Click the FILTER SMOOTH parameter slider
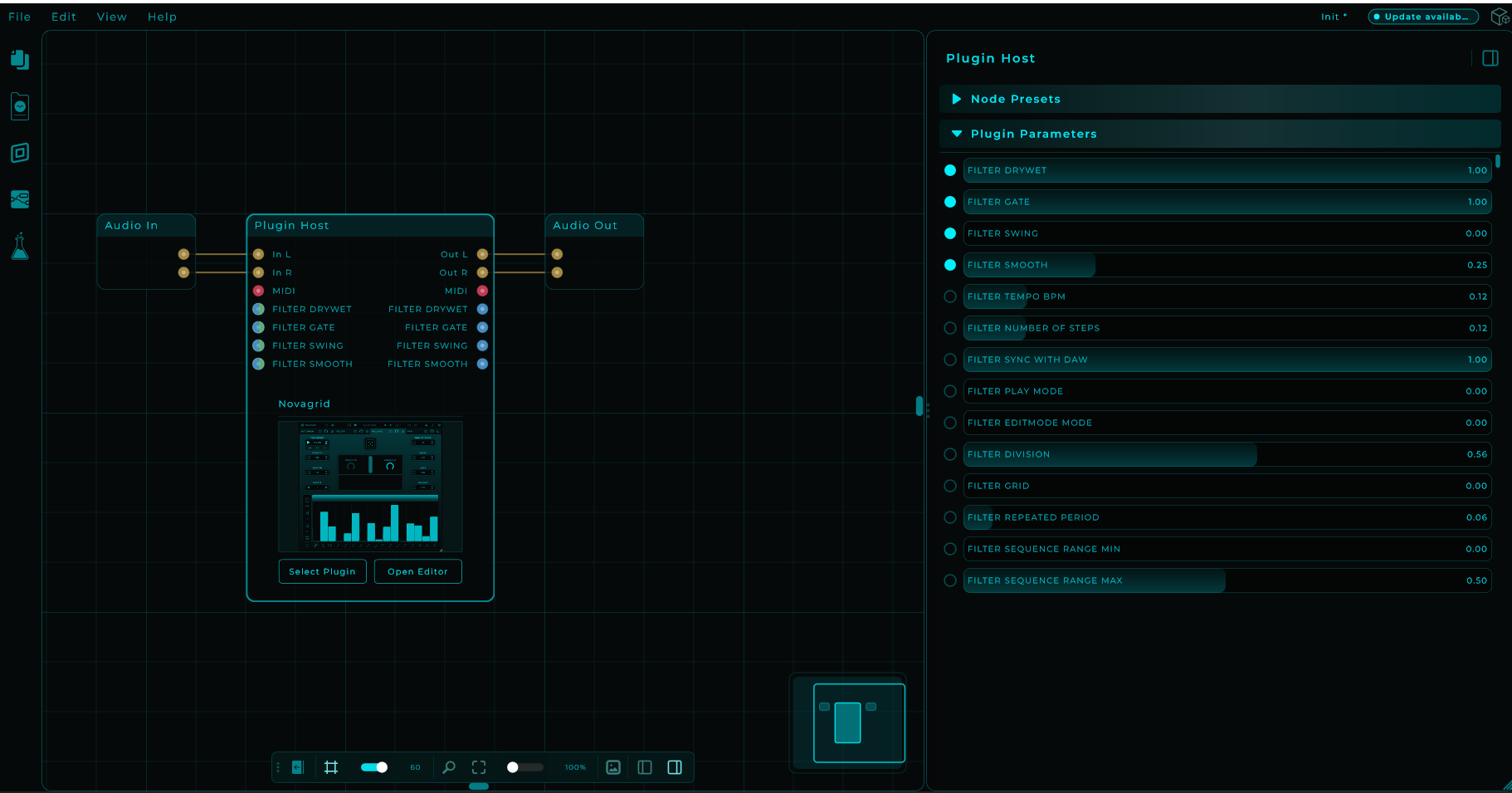Viewport: 1512px width, 793px height. (x=1227, y=265)
